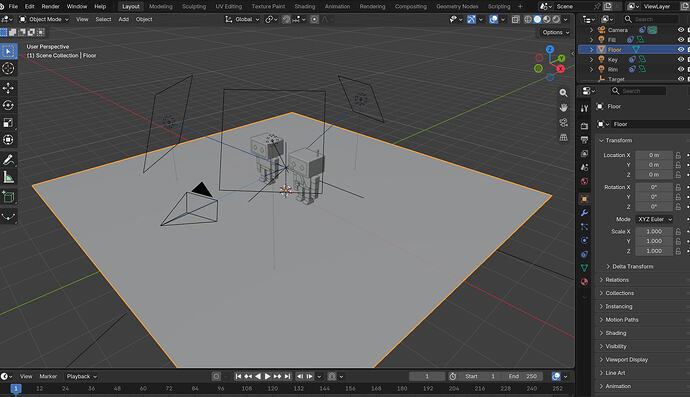Image resolution: width=690 pixels, height=397 pixels.
Task: Select the Annotate tool
Action: [8, 160]
